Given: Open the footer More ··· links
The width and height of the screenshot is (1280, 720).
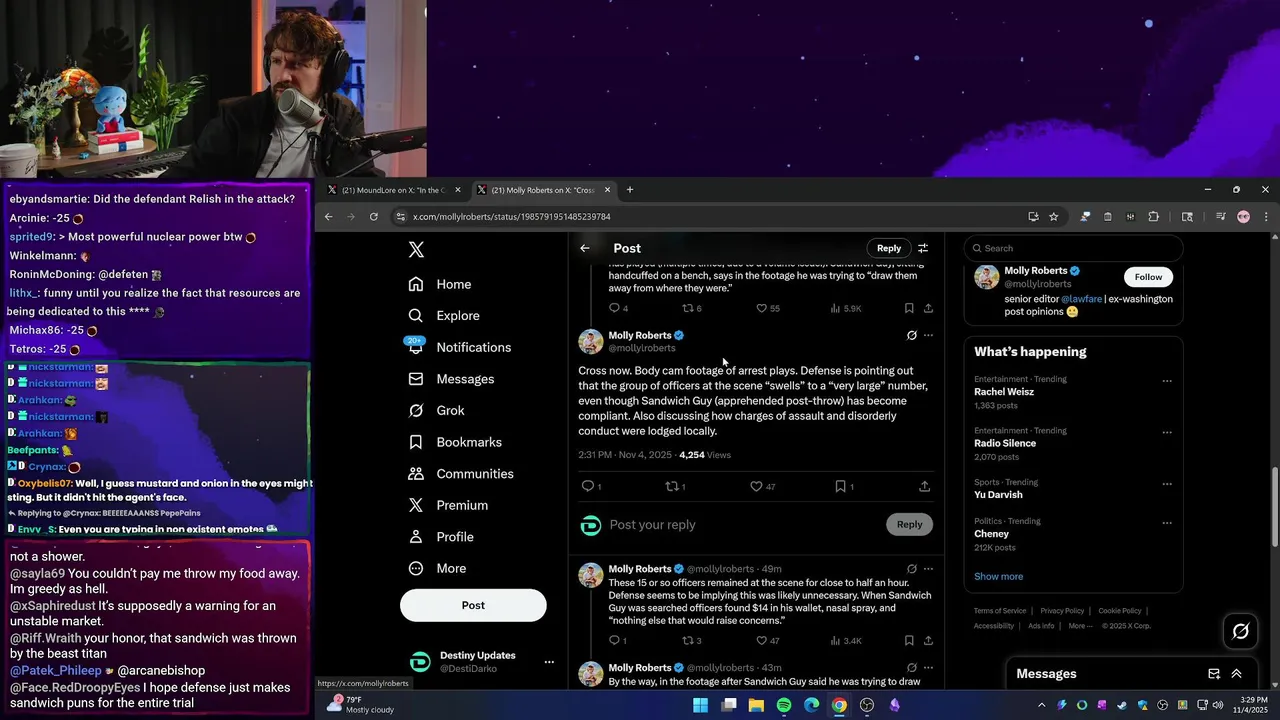Looking at the screenshot, I should pos(1080,626).
